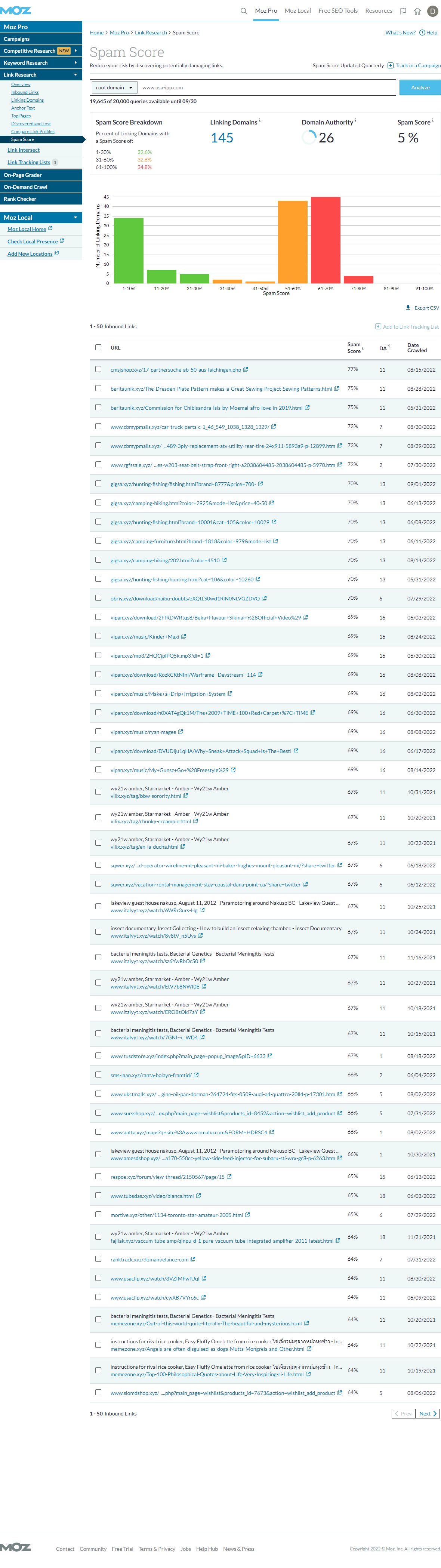Click the Analyze button
This screenshot has width=441, height=1568.
[420, 87]
